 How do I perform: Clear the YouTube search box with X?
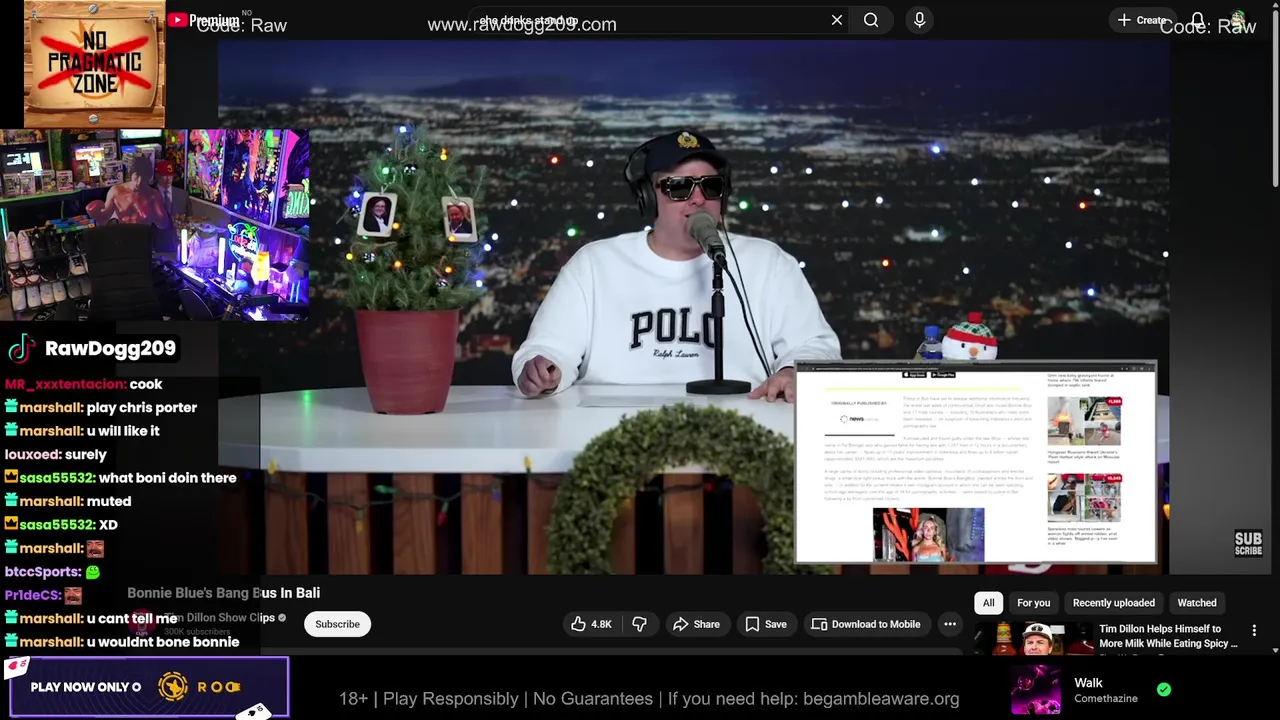coord(837,20)
